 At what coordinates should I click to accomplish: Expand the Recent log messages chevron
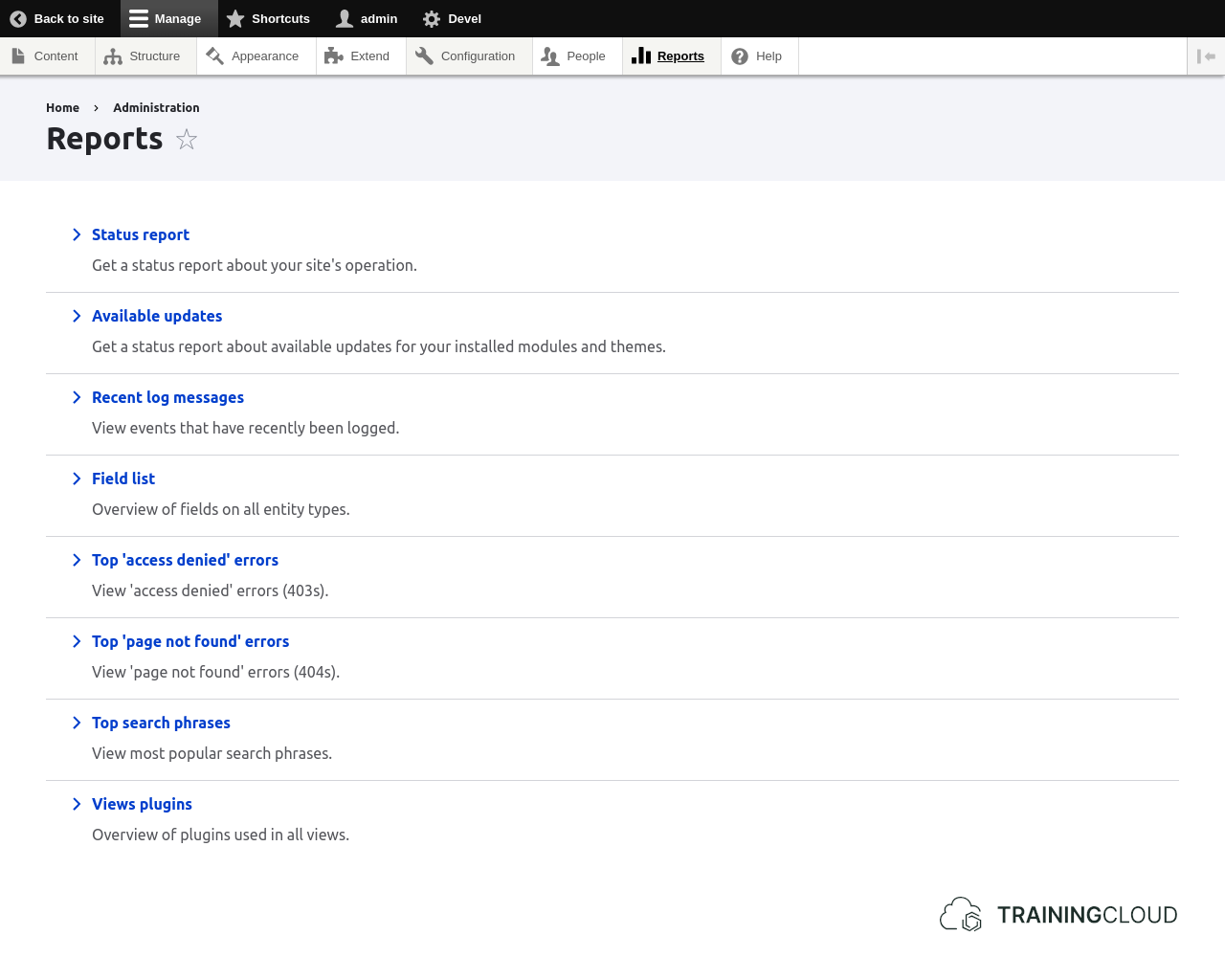77,397
